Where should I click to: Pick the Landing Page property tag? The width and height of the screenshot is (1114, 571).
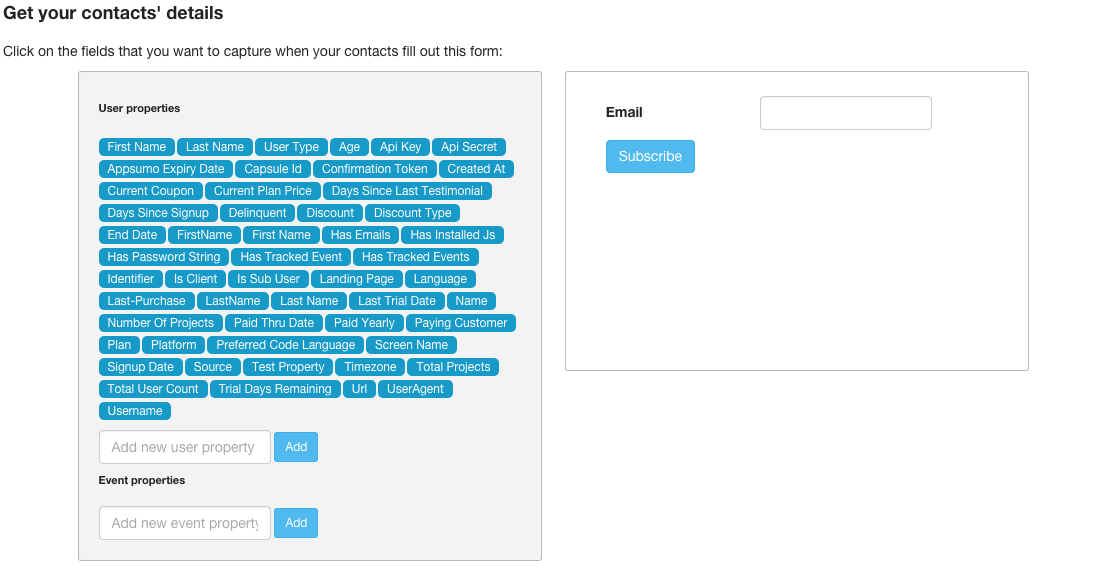(x=357, y=279)
